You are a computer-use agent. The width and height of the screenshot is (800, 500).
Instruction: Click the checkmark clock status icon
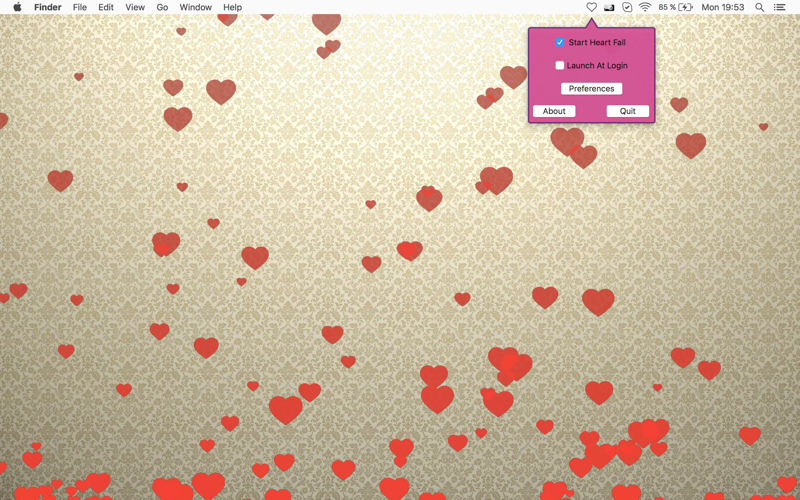pyautogui.click(x=627, y=7)
